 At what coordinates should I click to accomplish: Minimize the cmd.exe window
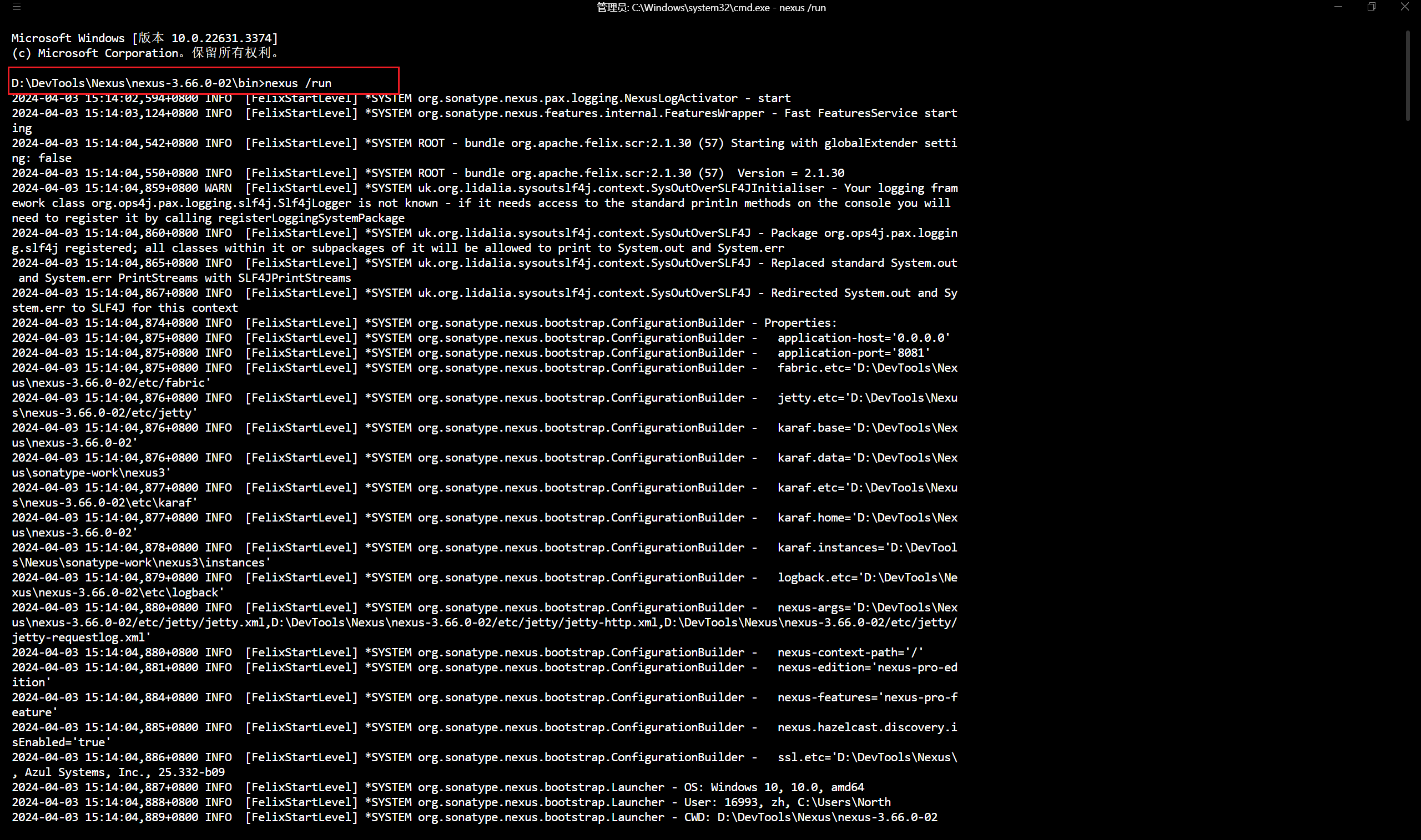click(x=1338, y=7)
